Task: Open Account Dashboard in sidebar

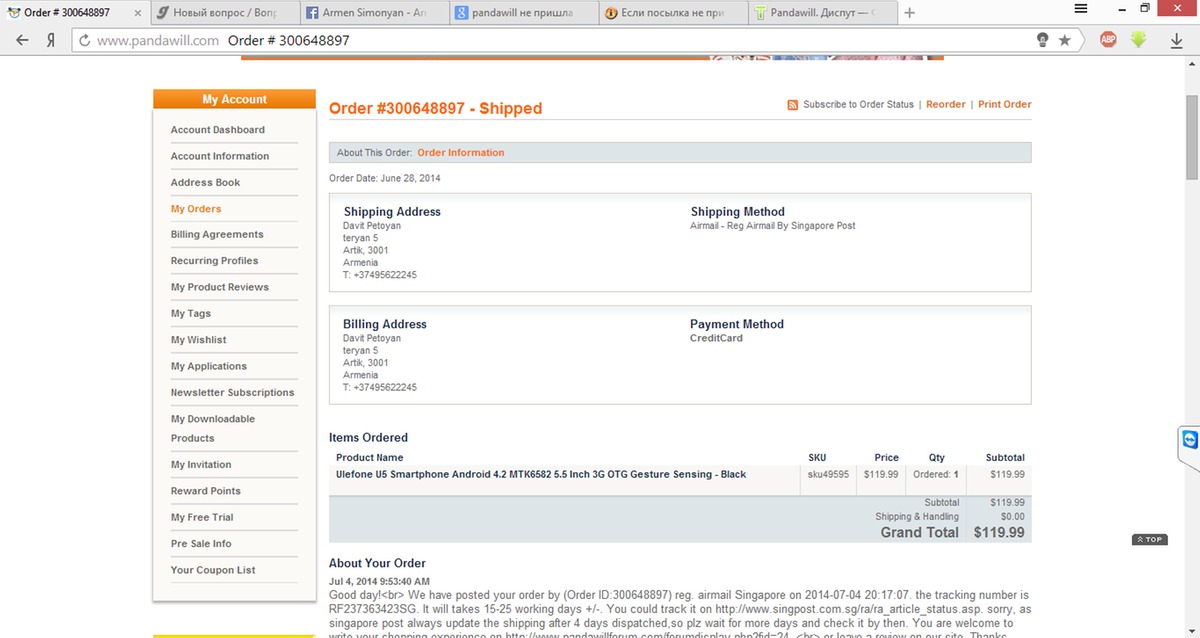Action: pos(218,130)
